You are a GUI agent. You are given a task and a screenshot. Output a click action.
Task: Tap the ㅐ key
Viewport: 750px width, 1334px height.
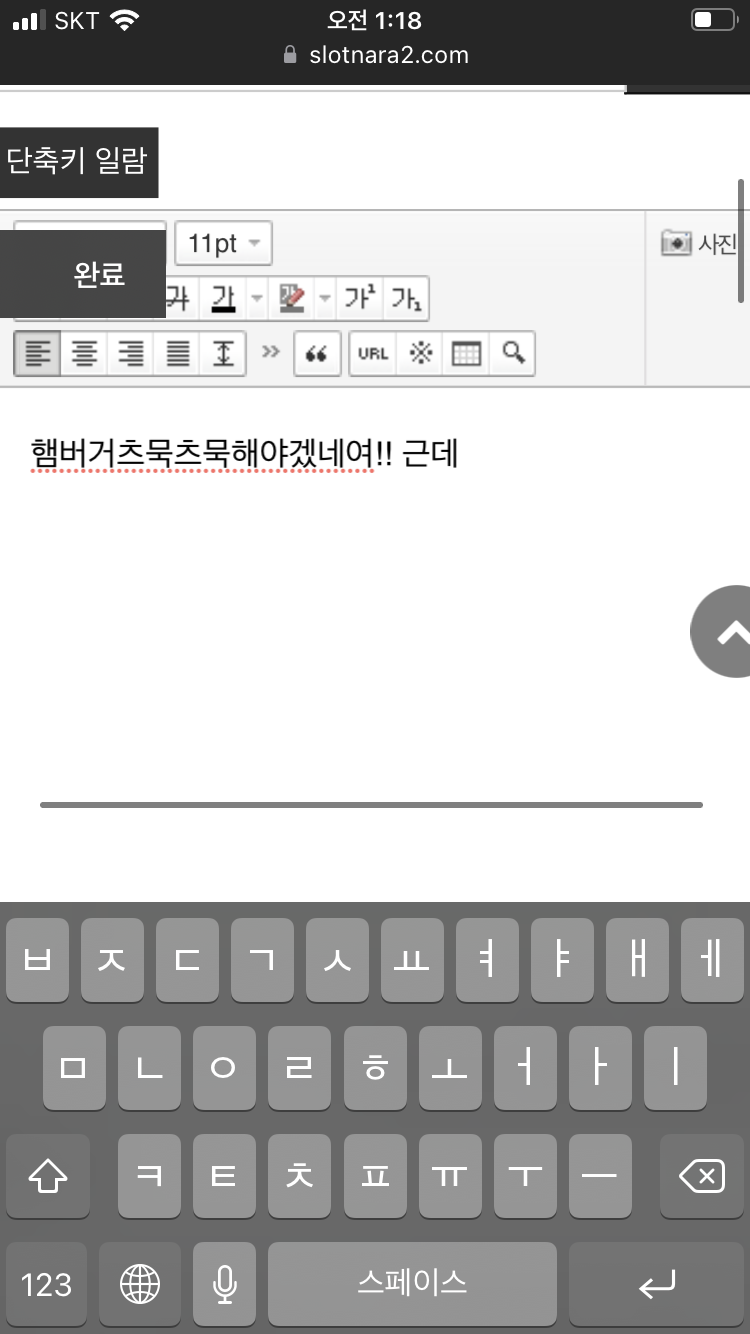pyautogui.click(x=637, y=960)
